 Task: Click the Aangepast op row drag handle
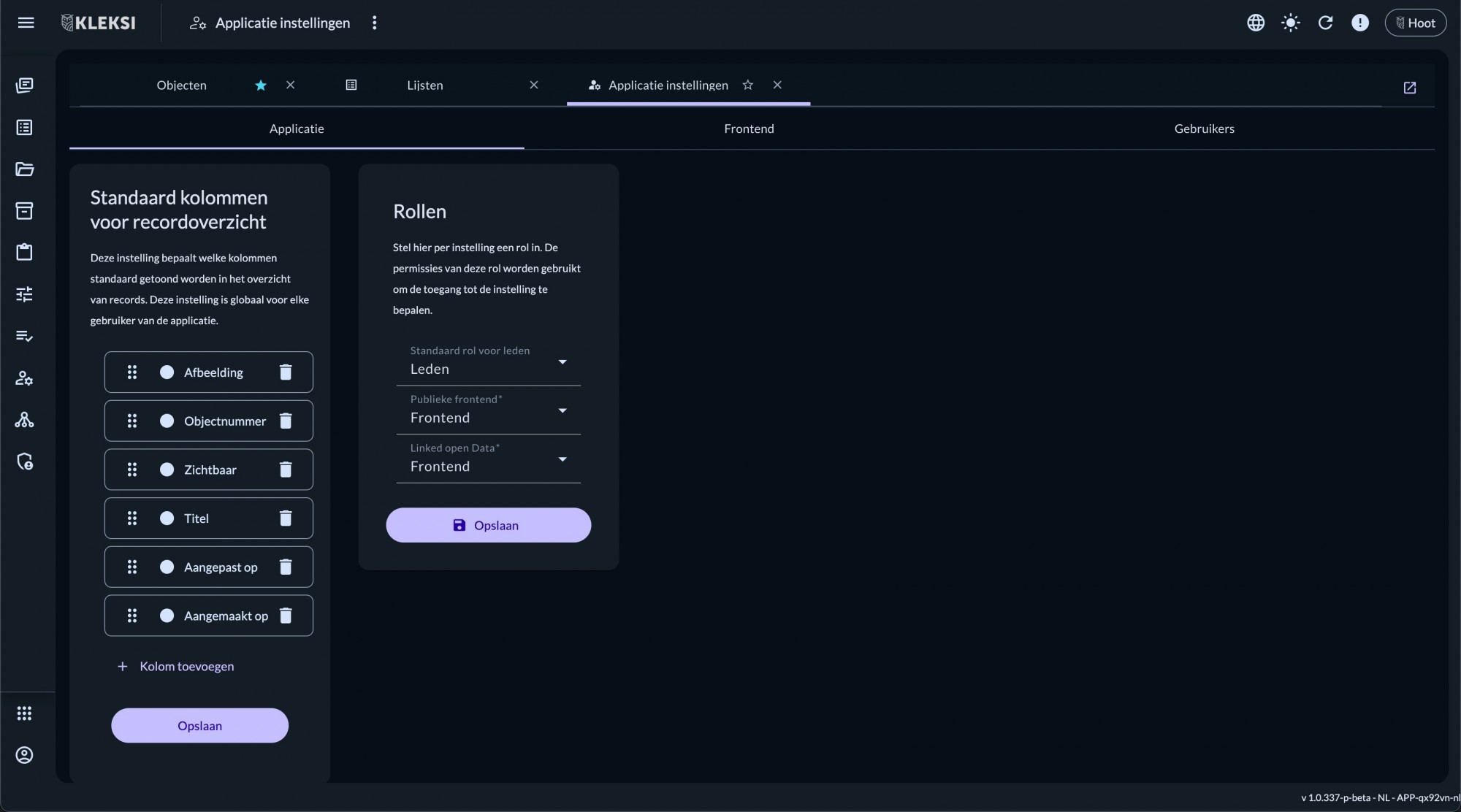click(132, 567)
